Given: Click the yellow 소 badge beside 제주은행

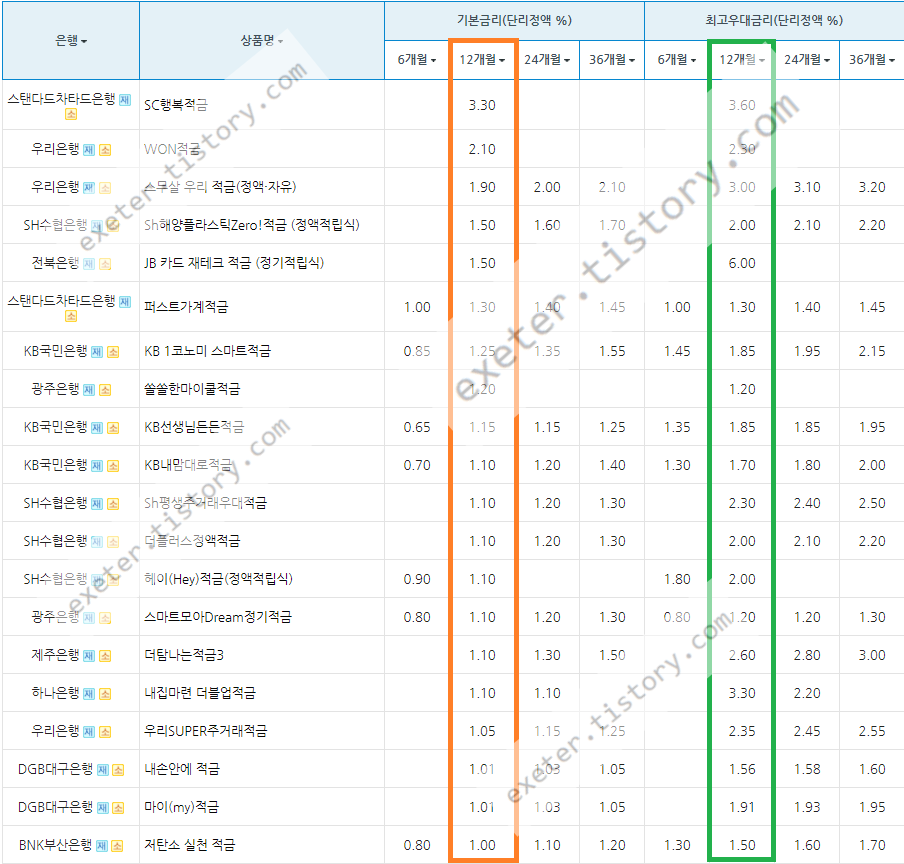Looking at the screenshot, I should pyautogui.click(x=105, y=656).
